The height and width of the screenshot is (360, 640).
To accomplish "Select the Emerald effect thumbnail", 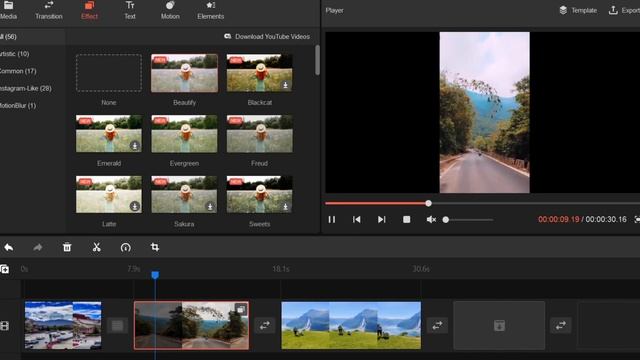I will (x=109, y=133).
